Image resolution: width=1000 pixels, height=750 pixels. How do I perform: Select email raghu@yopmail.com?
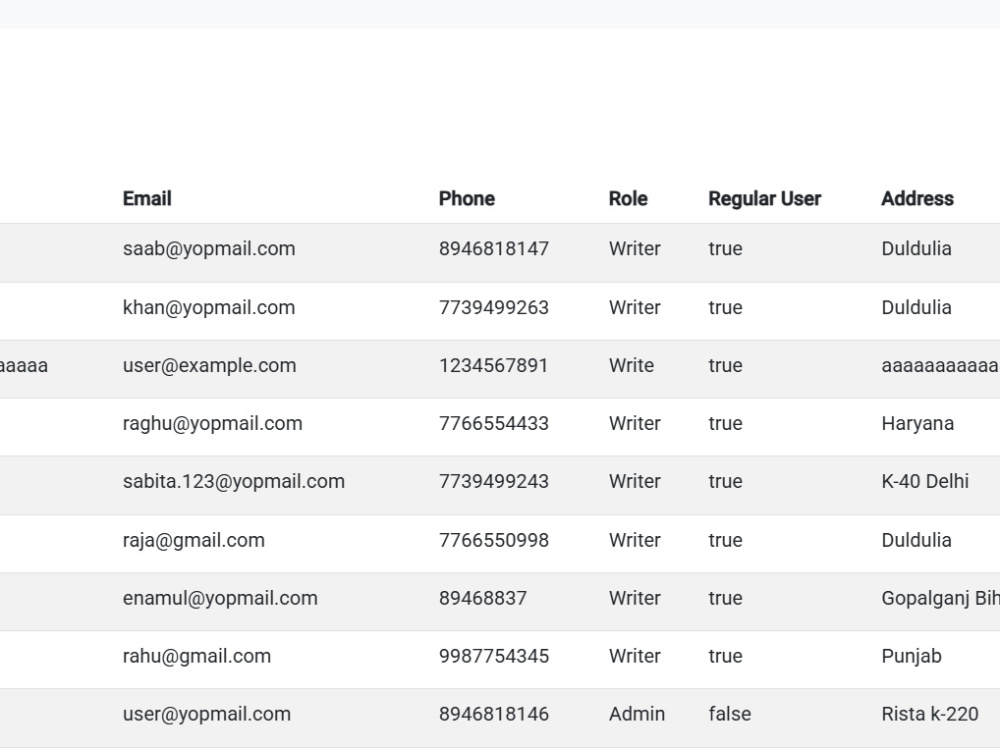[212, 423]
